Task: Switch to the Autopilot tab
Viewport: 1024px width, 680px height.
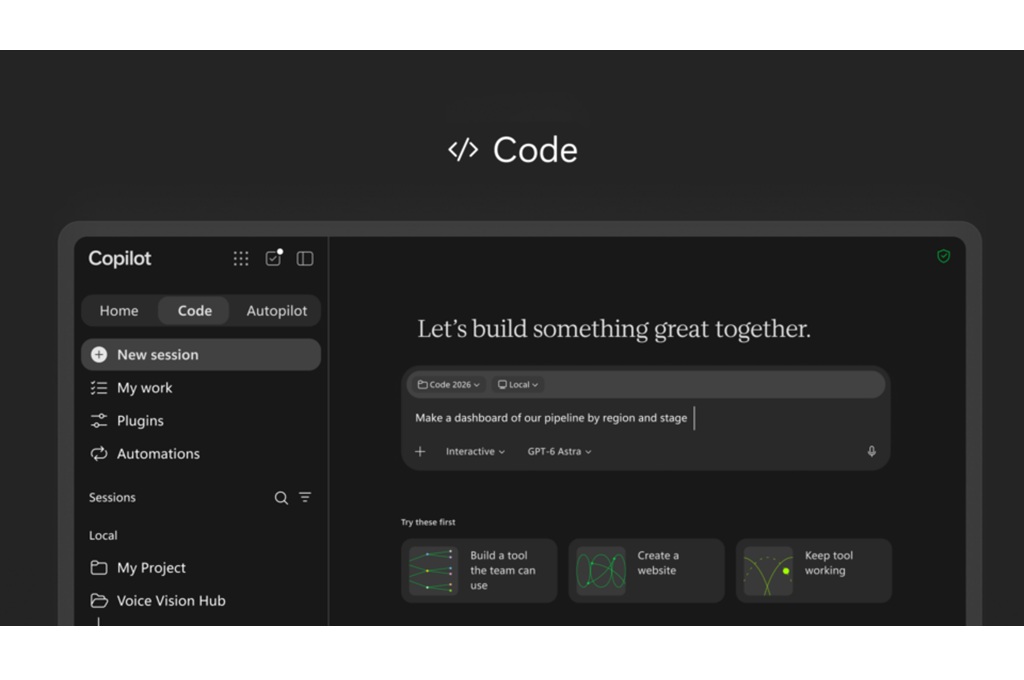Action: pos(276,310)
